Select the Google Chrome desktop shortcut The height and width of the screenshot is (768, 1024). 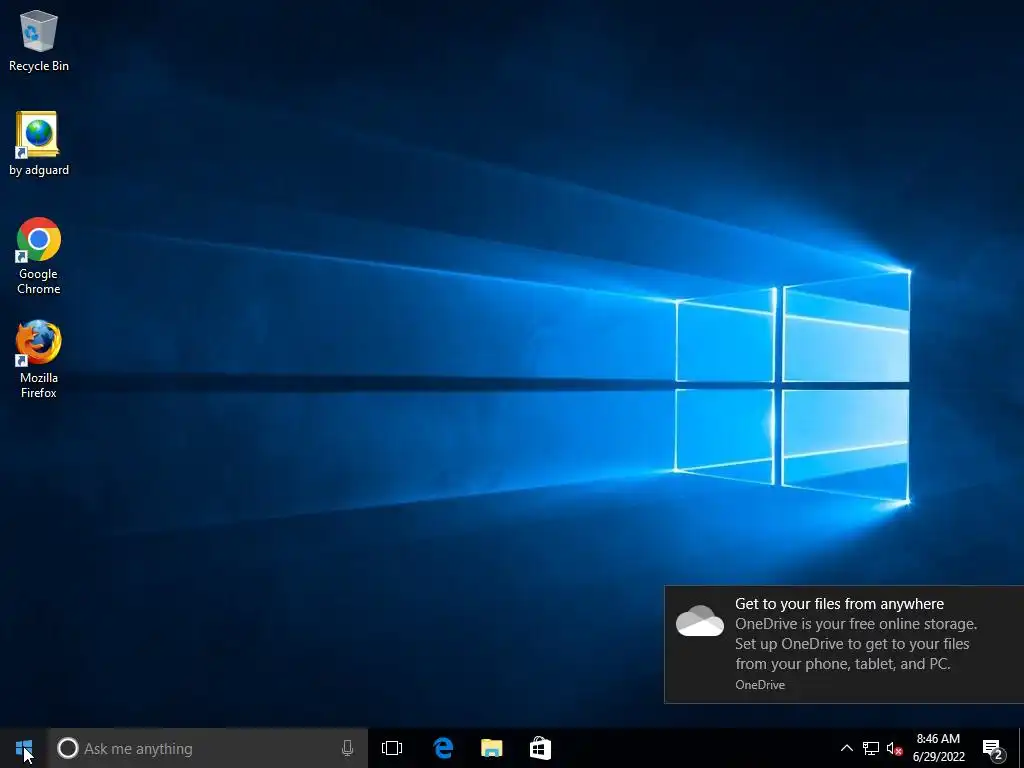point(39,256)
